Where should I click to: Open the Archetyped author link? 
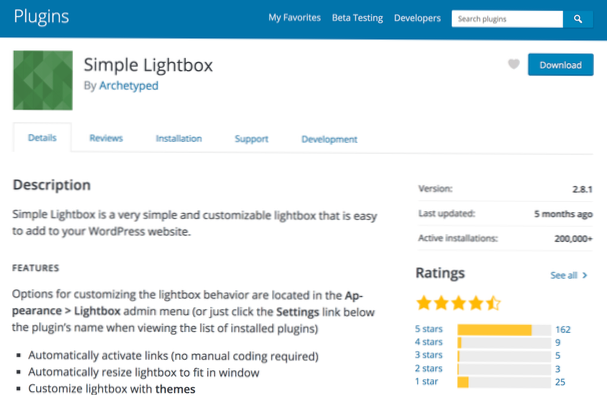[129, 86]
